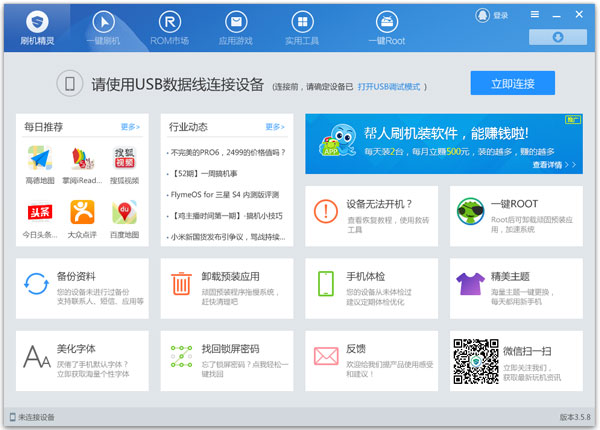Open the 找回锁屏密码 card title
This screenshot has height=430, width=600.
tap(230, 349)
